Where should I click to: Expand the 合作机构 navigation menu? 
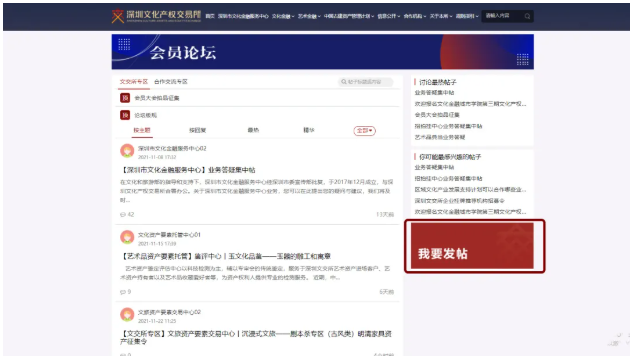(415, 16)
